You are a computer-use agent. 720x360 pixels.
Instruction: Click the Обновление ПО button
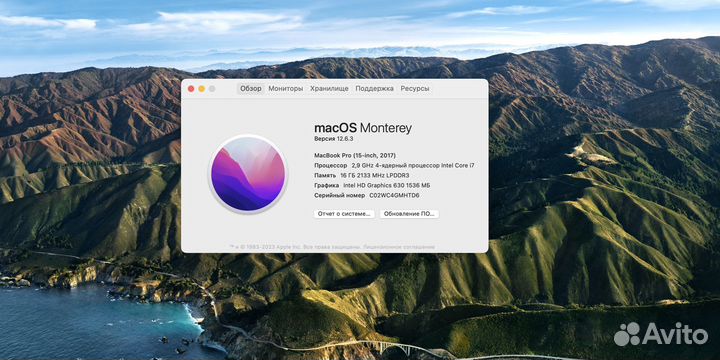pos(409,214)
